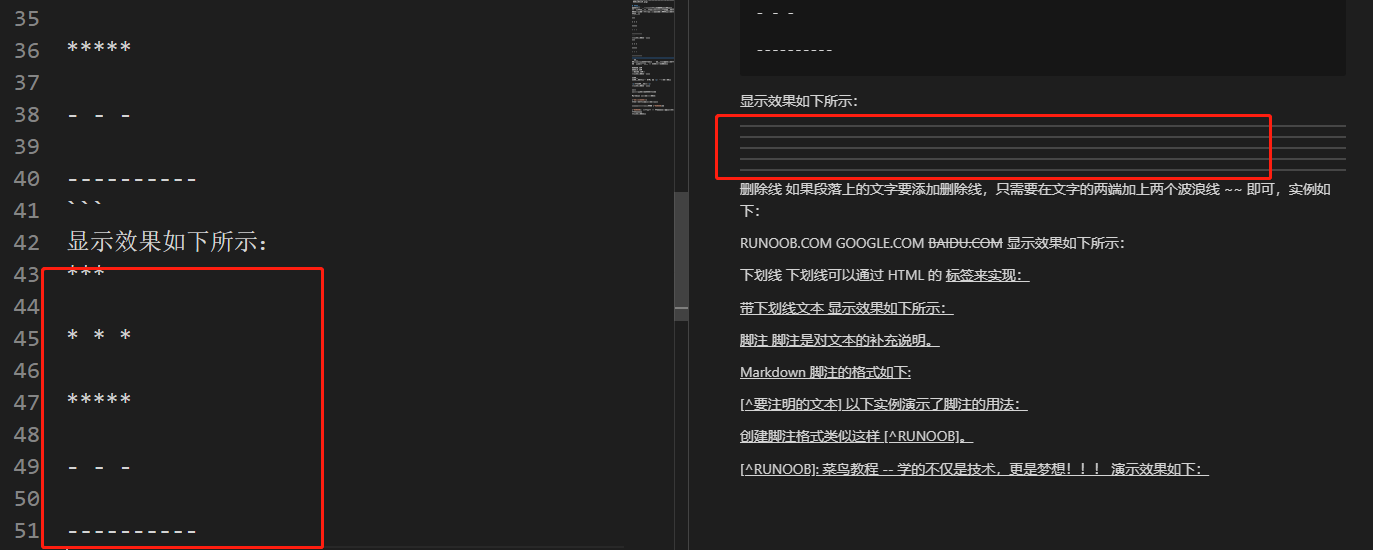Image resolution: width=1373 pixels, height=550 pixels.
Task: Click '显示效果如下所示:' on editor line 42
Action: pos(167,242)
